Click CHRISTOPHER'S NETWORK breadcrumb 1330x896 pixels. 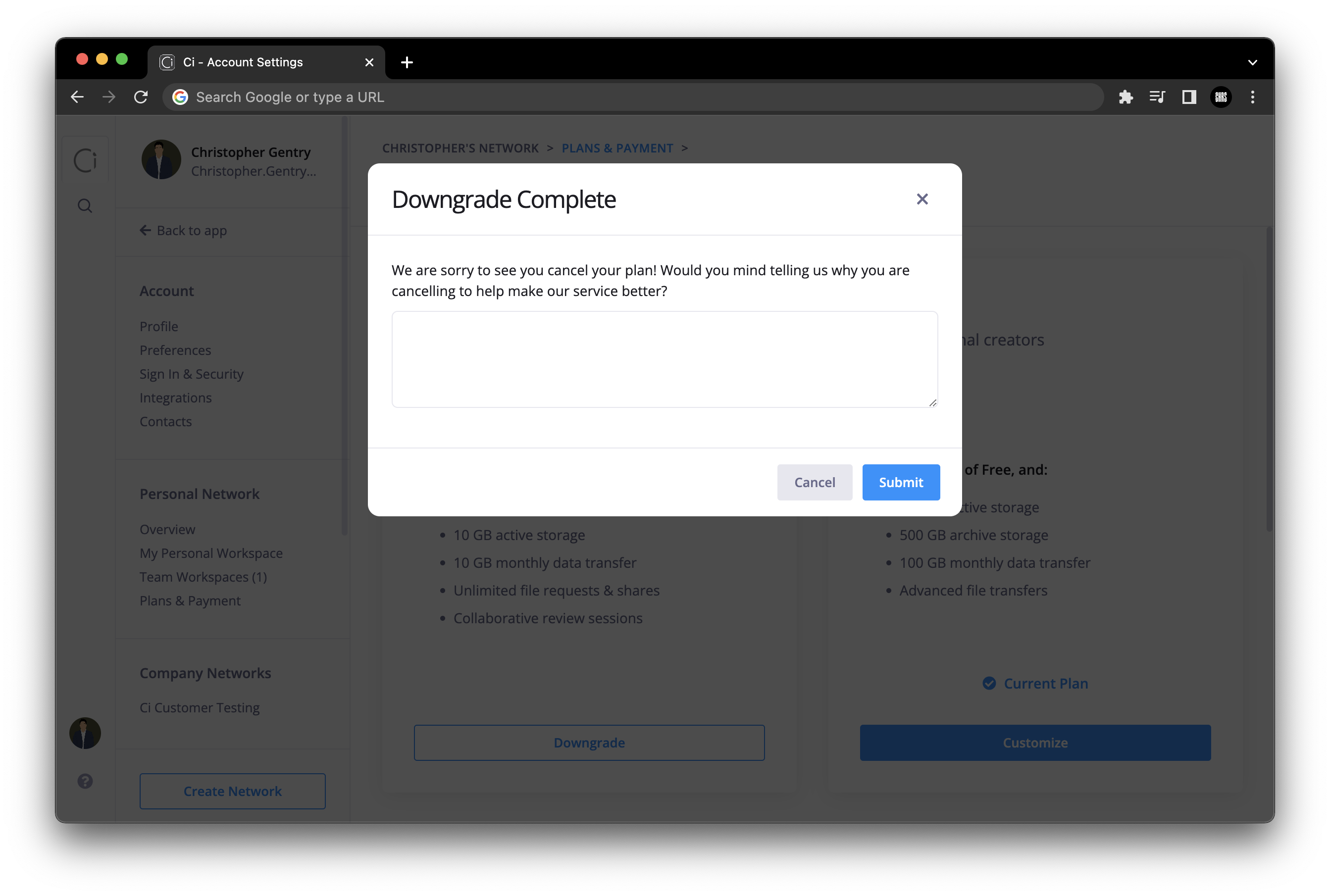click(x=460, y=148)
